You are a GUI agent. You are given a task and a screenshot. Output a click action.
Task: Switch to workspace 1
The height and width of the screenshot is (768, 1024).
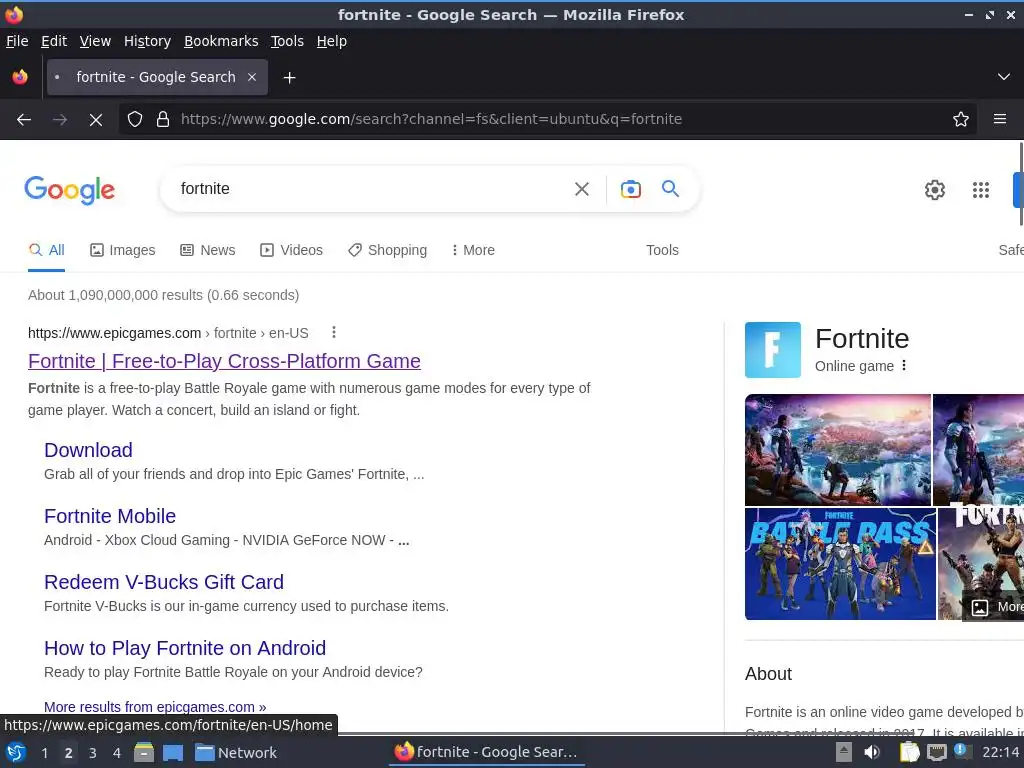44,753
